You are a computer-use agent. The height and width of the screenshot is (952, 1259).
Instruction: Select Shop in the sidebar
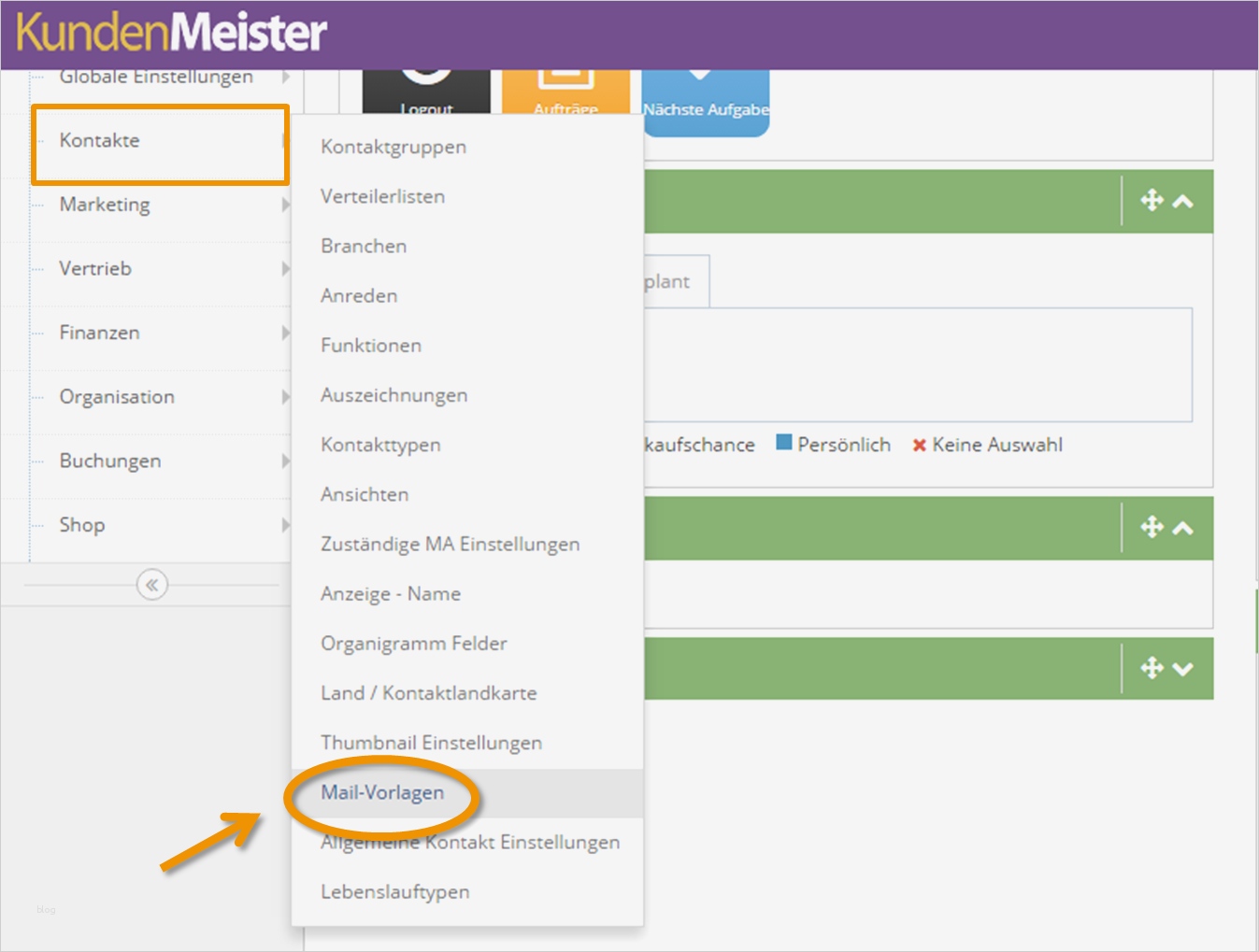[82, 525]
